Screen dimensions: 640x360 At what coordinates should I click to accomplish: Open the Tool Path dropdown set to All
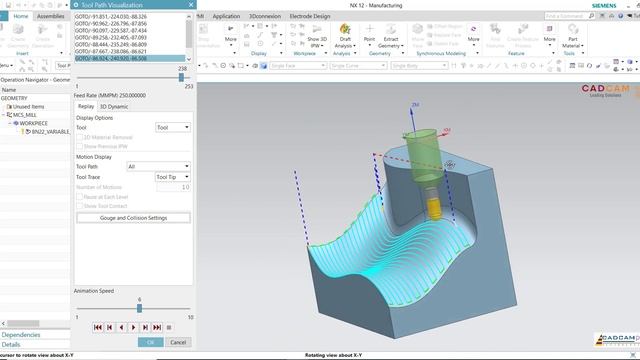point(158,167)
